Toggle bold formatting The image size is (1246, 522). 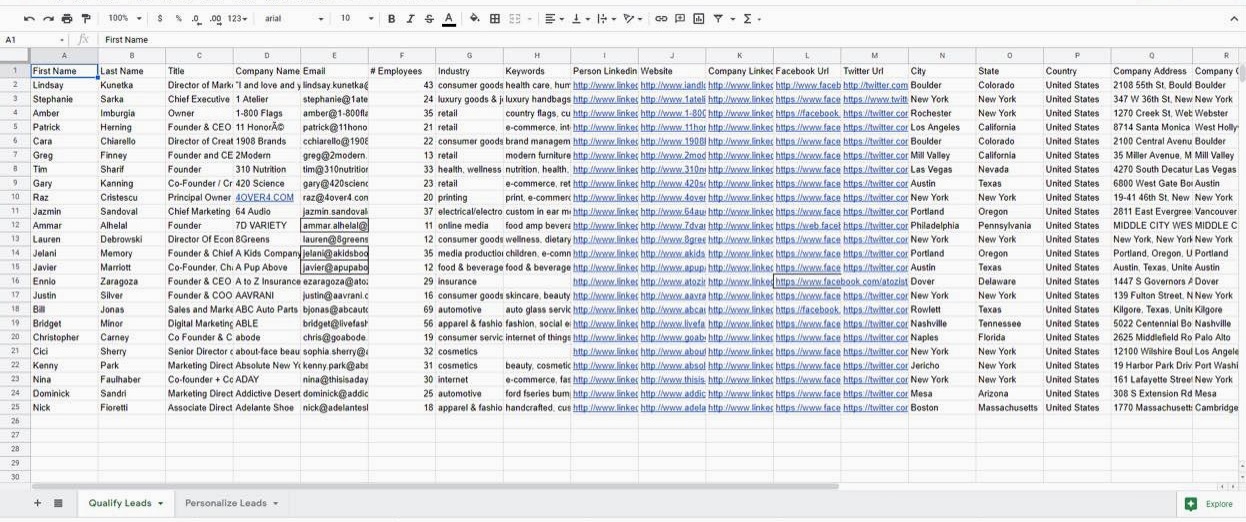click(391, 19)
